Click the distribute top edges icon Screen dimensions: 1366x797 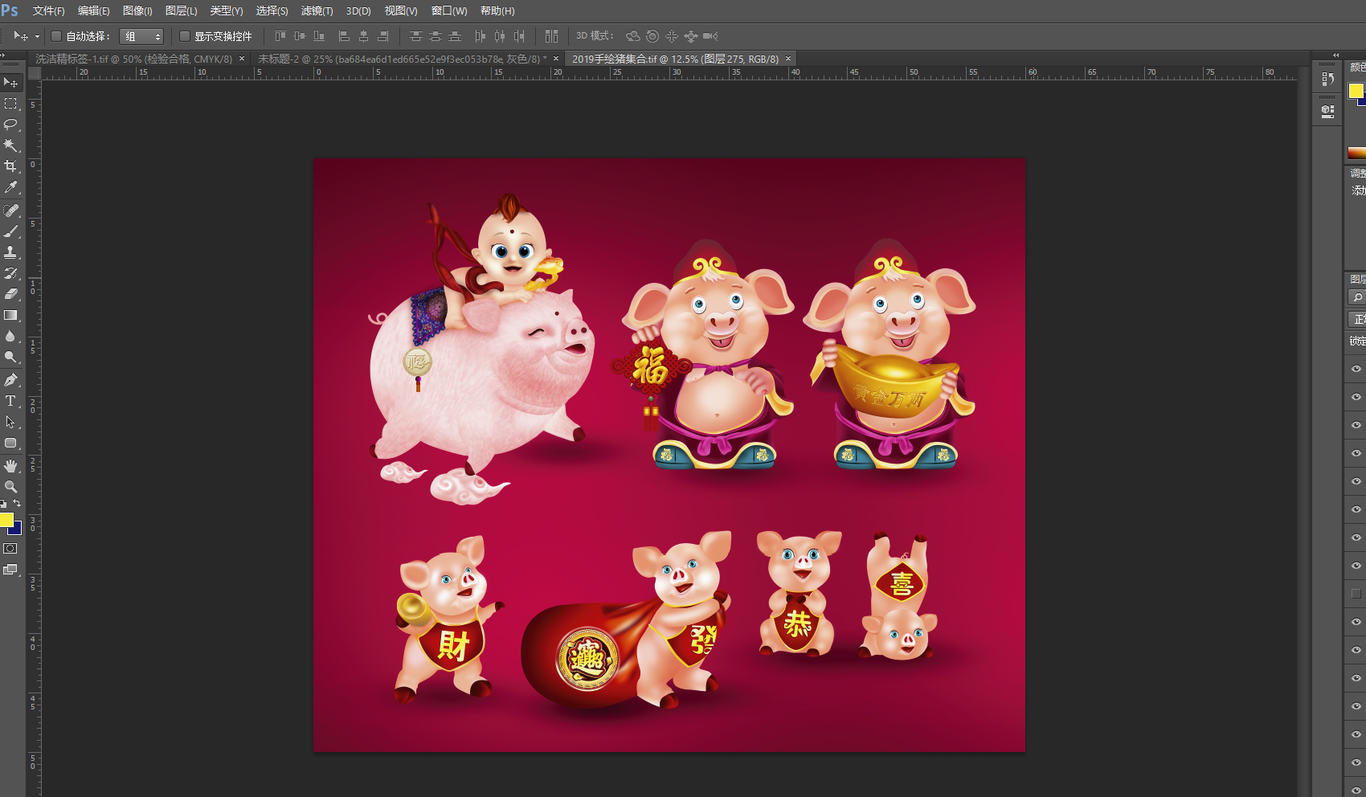tap(416, 36)
